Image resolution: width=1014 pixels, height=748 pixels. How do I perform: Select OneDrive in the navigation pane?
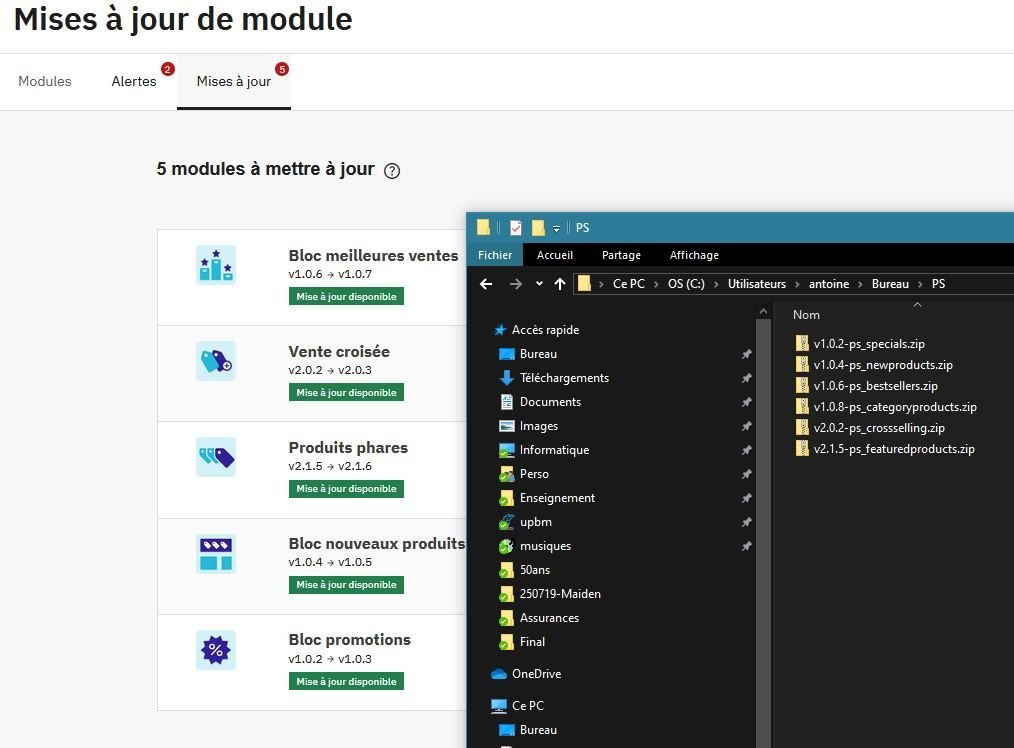[536, 674]
